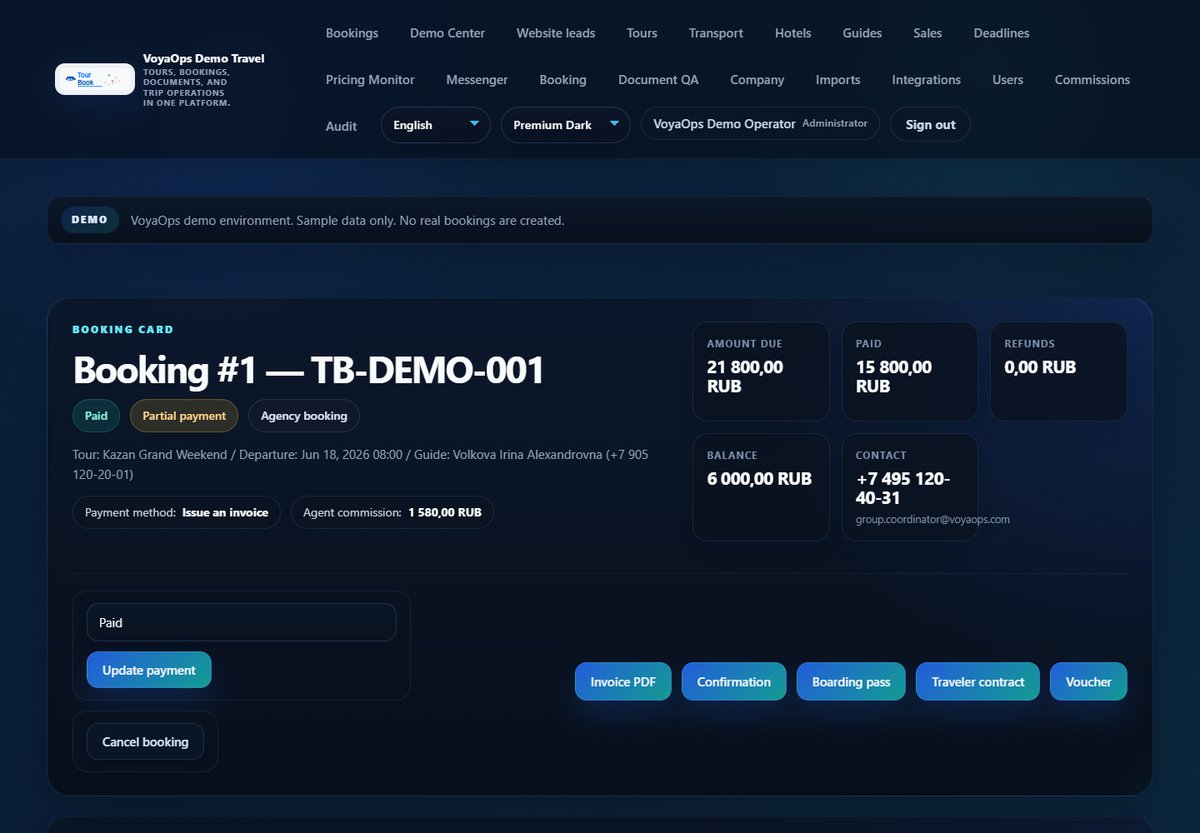Click Update payment button

[149, 670]
